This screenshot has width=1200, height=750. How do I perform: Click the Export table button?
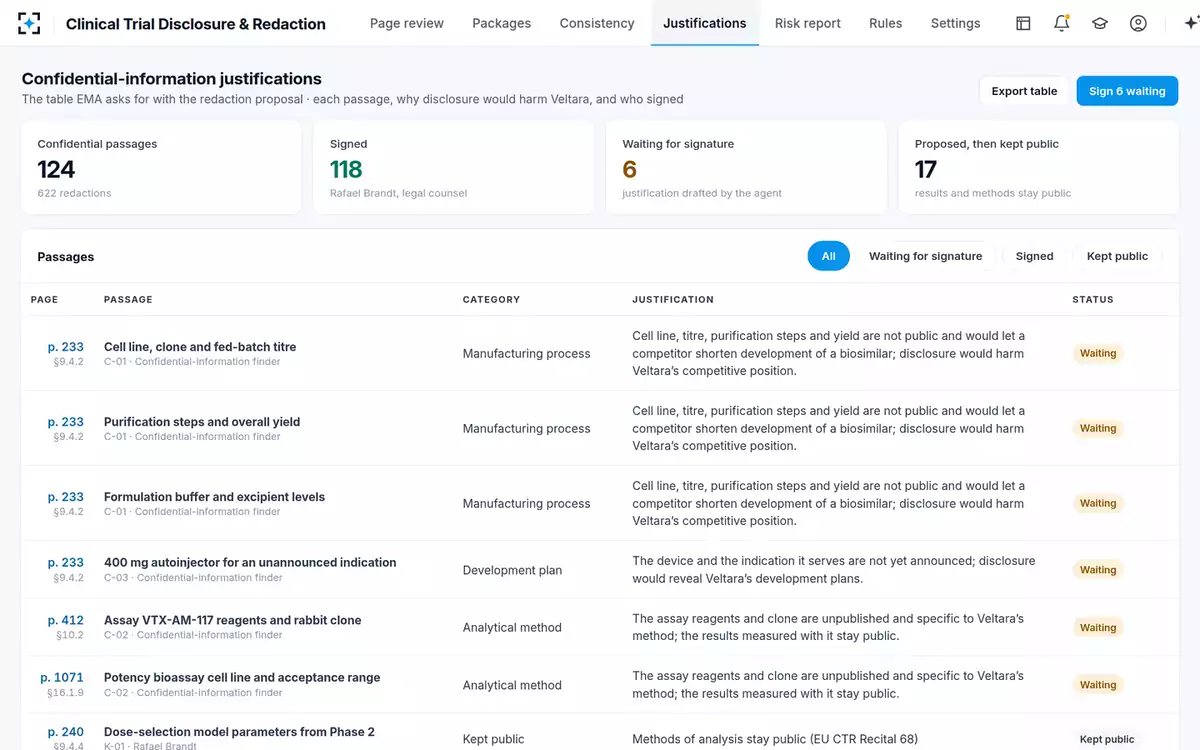(x=1024, y=91)
